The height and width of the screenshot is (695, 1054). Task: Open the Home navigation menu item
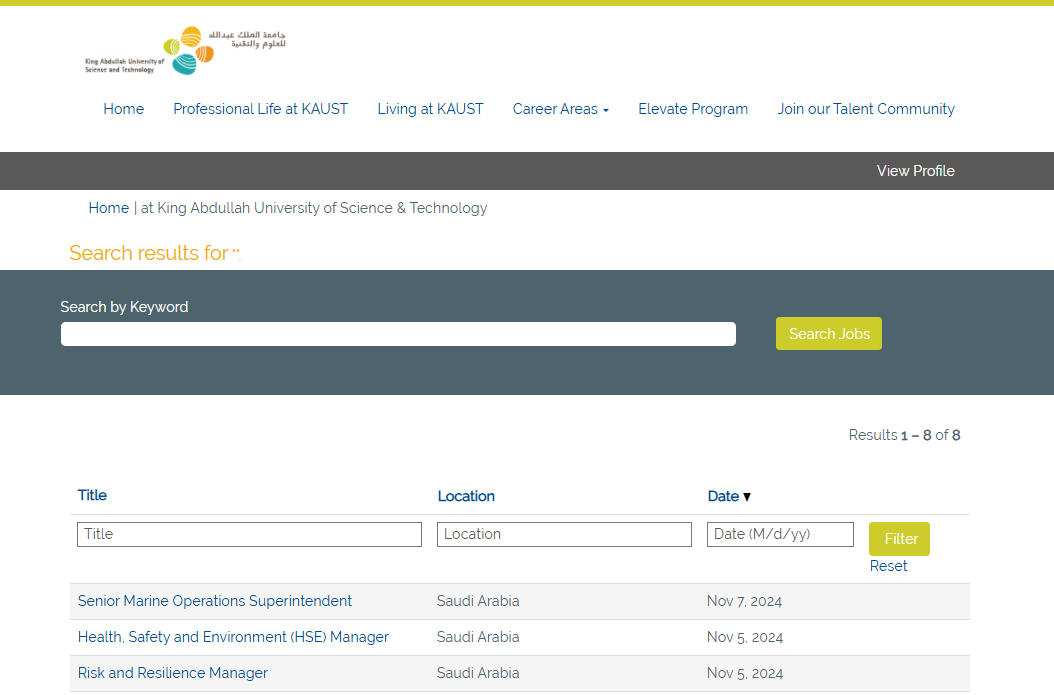pyautogui.click(x=124, y=109)
